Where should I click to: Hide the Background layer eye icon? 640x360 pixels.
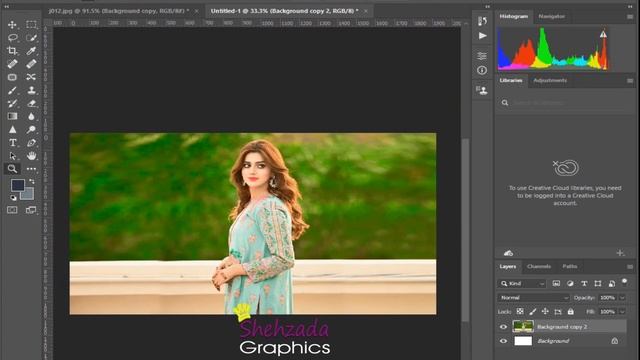point(503,341)
